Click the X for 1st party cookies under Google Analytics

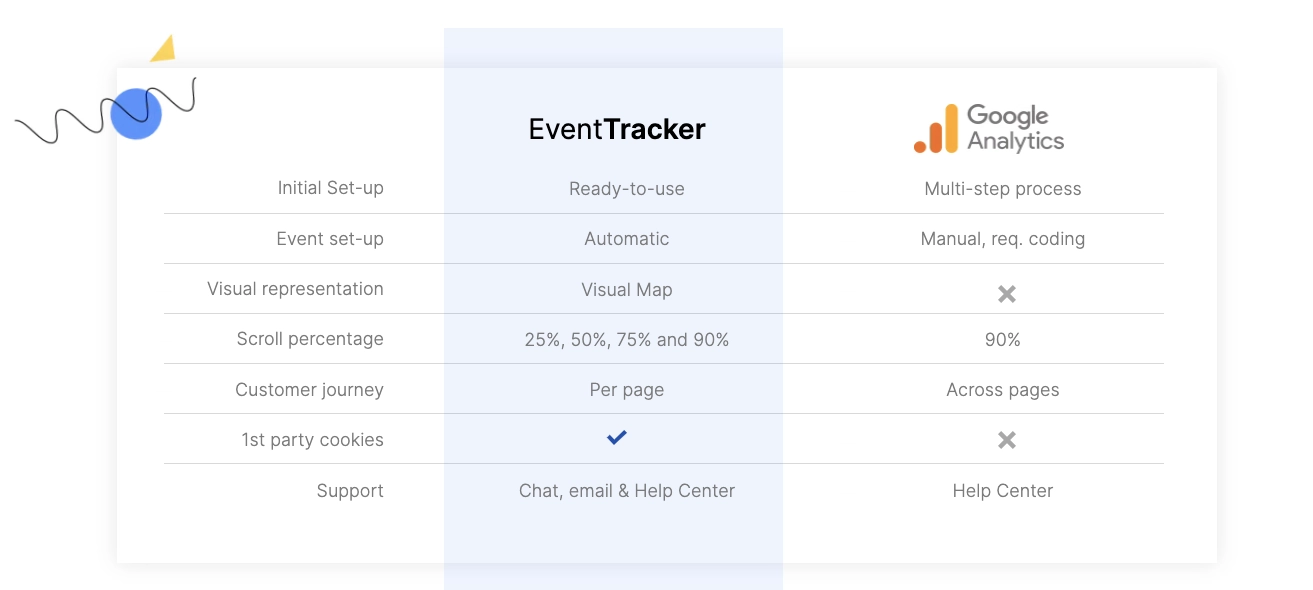[1004, 439]
